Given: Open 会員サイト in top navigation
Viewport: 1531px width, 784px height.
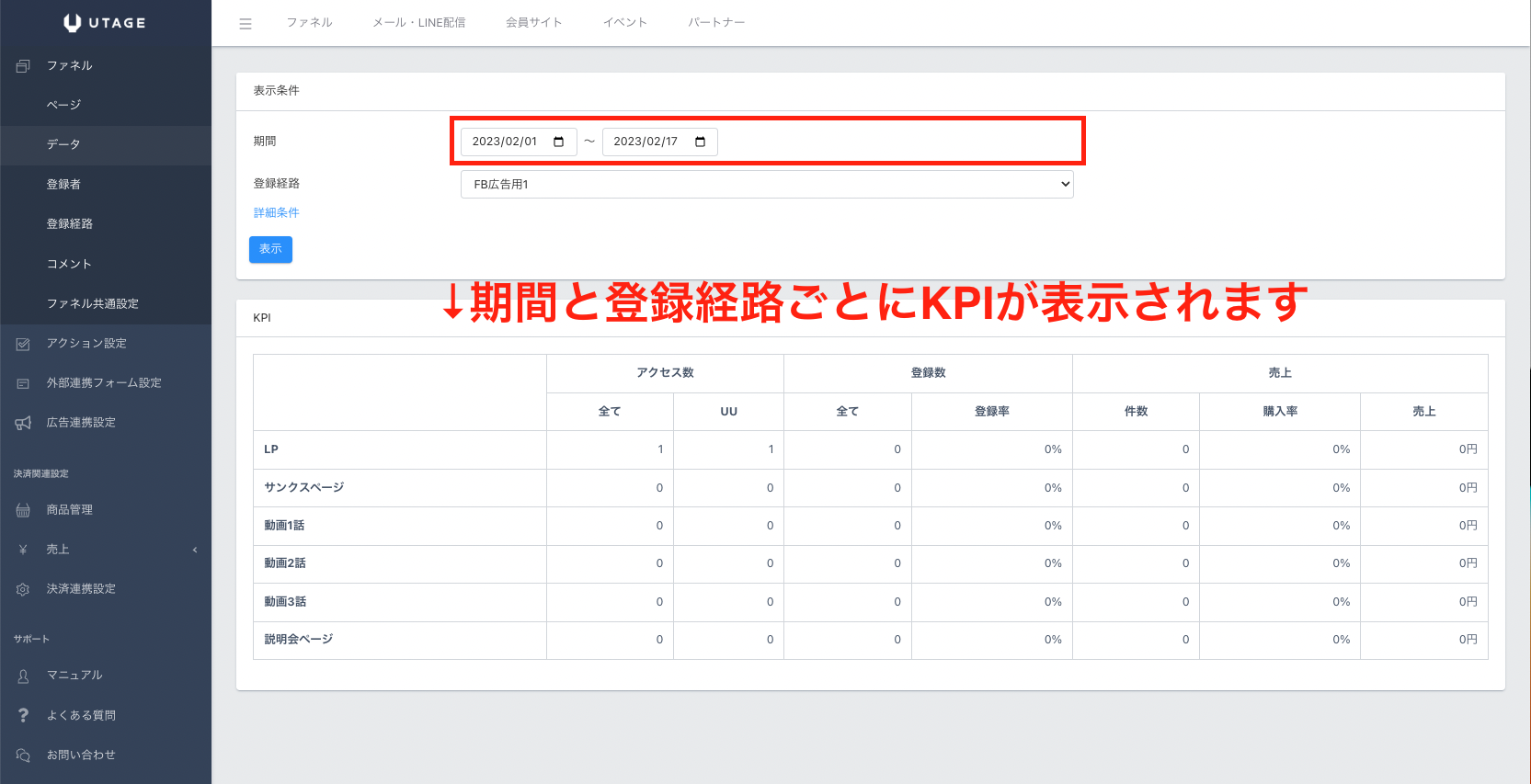Looking at the screenshot, I should pyautogui.click(x=533, y=23).
